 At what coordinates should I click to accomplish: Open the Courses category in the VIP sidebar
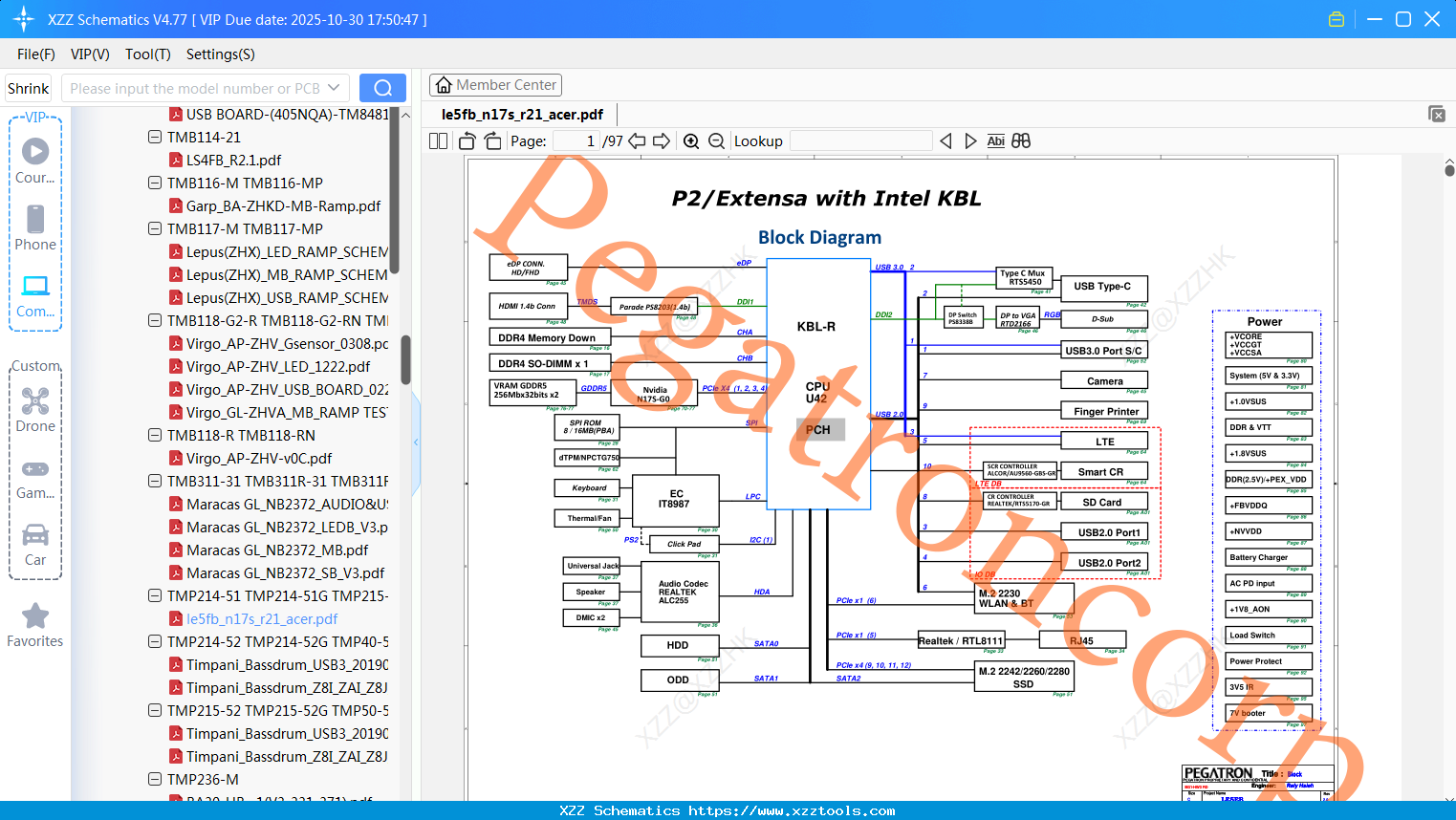(35, 162)
